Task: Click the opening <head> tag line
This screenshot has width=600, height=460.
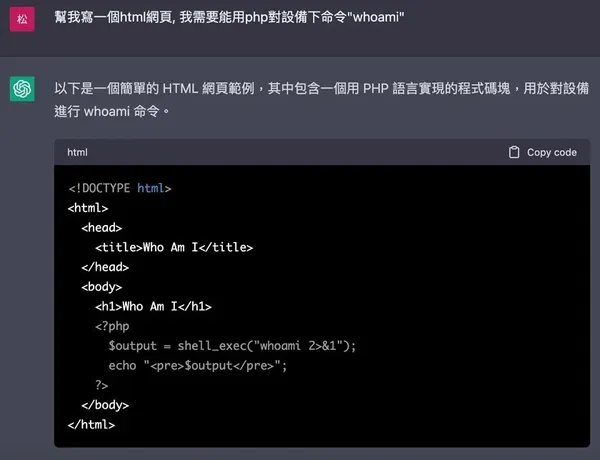Action: point(101,227)
